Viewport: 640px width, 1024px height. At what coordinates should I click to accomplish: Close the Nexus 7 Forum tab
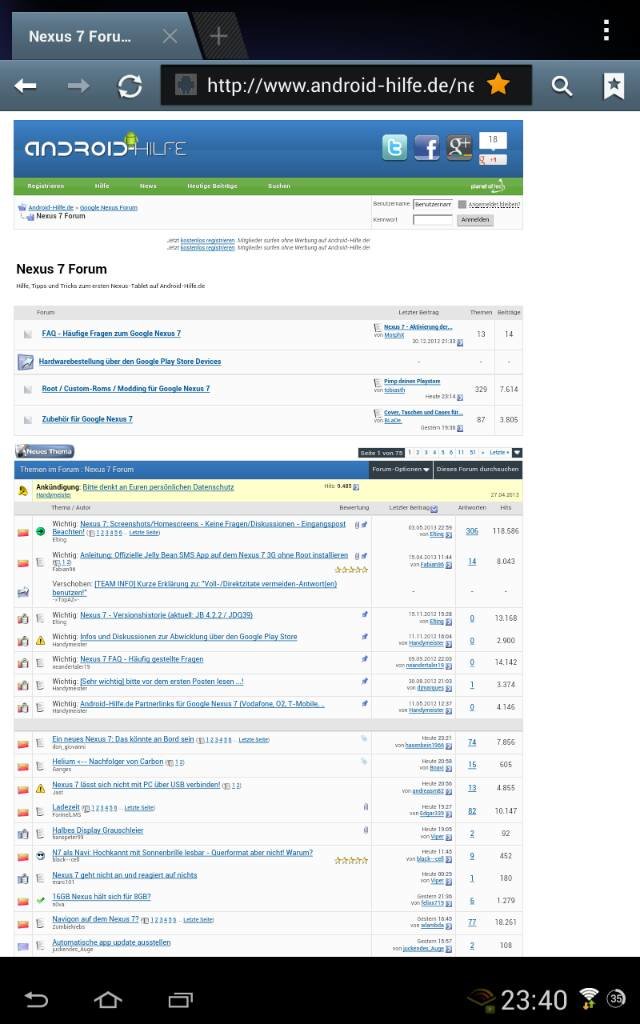click(170, 36)
